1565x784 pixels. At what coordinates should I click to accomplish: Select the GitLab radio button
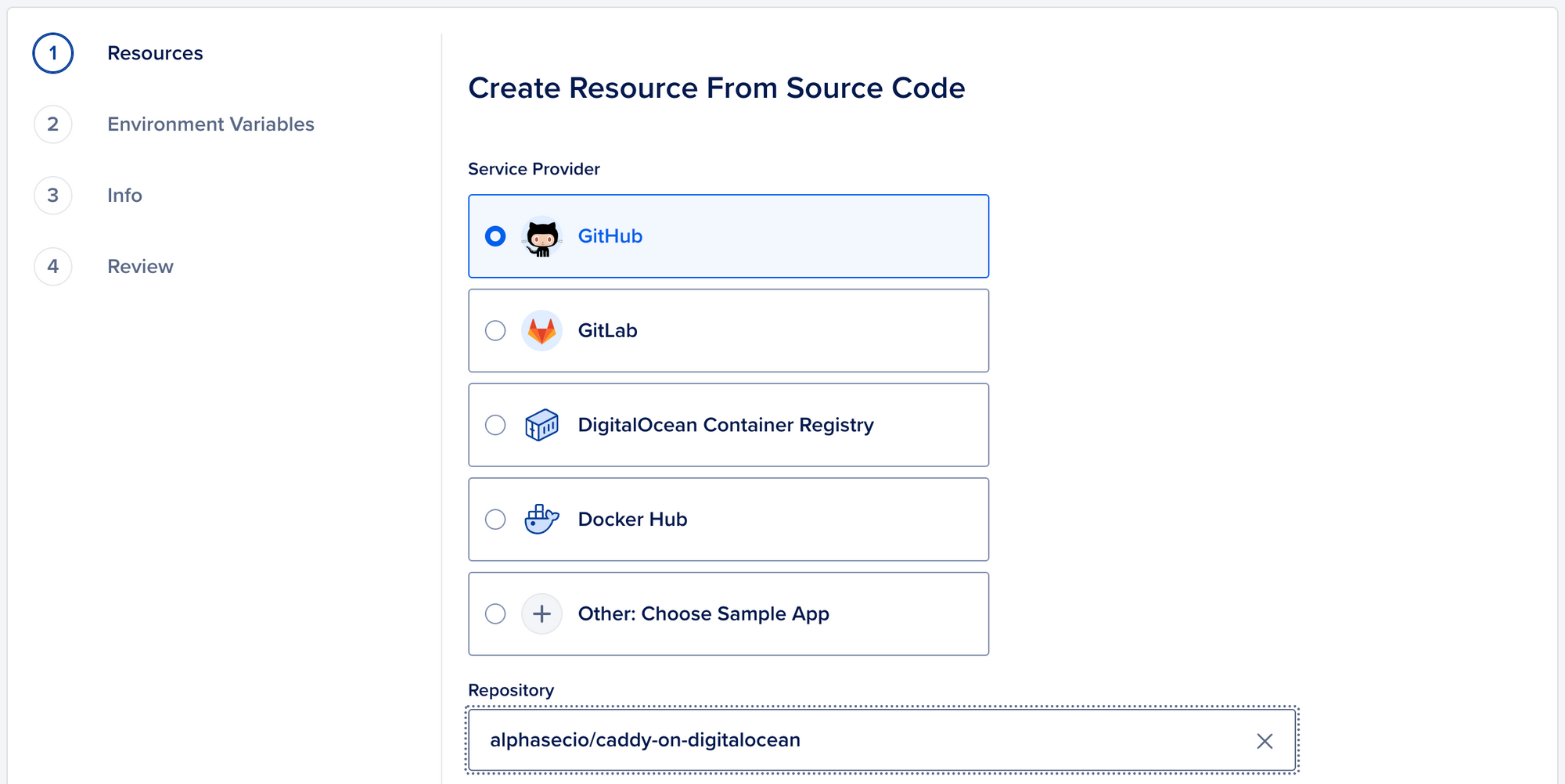(495, 330)
